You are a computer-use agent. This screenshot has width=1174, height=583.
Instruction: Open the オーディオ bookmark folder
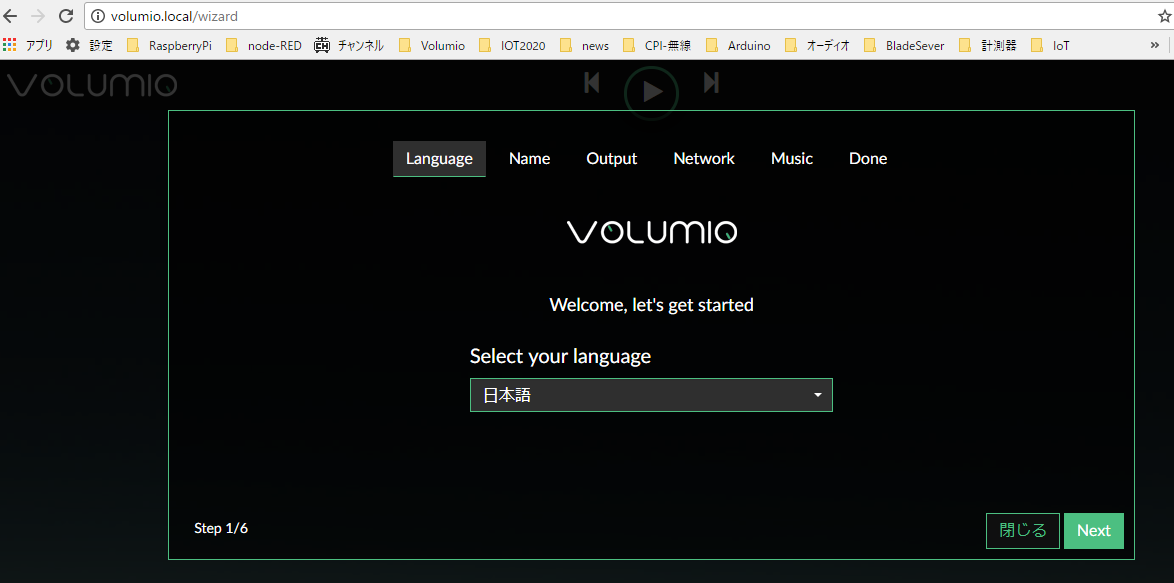click(x=818, y=46)
